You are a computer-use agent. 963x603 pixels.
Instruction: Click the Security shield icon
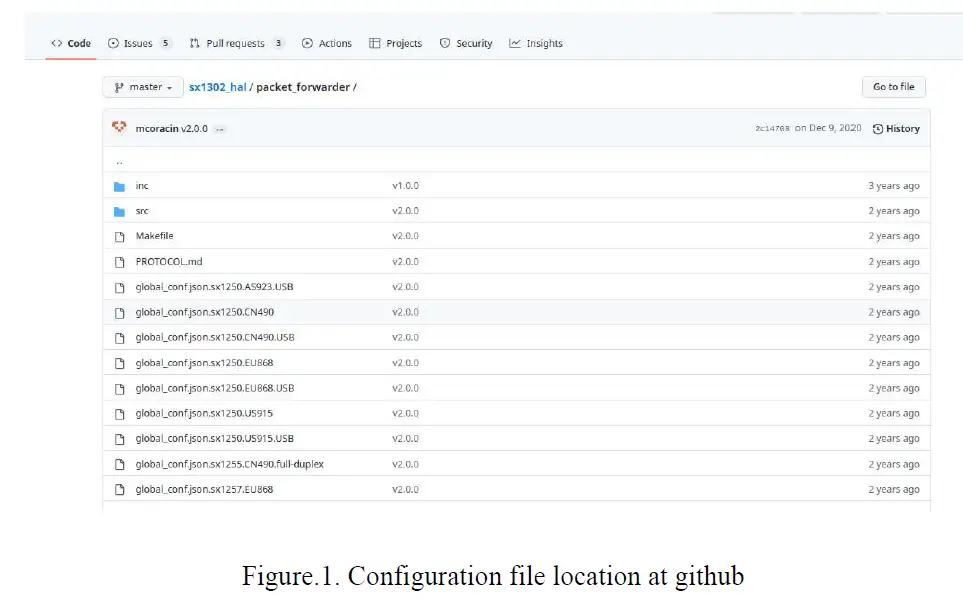[x=445, y=44]
